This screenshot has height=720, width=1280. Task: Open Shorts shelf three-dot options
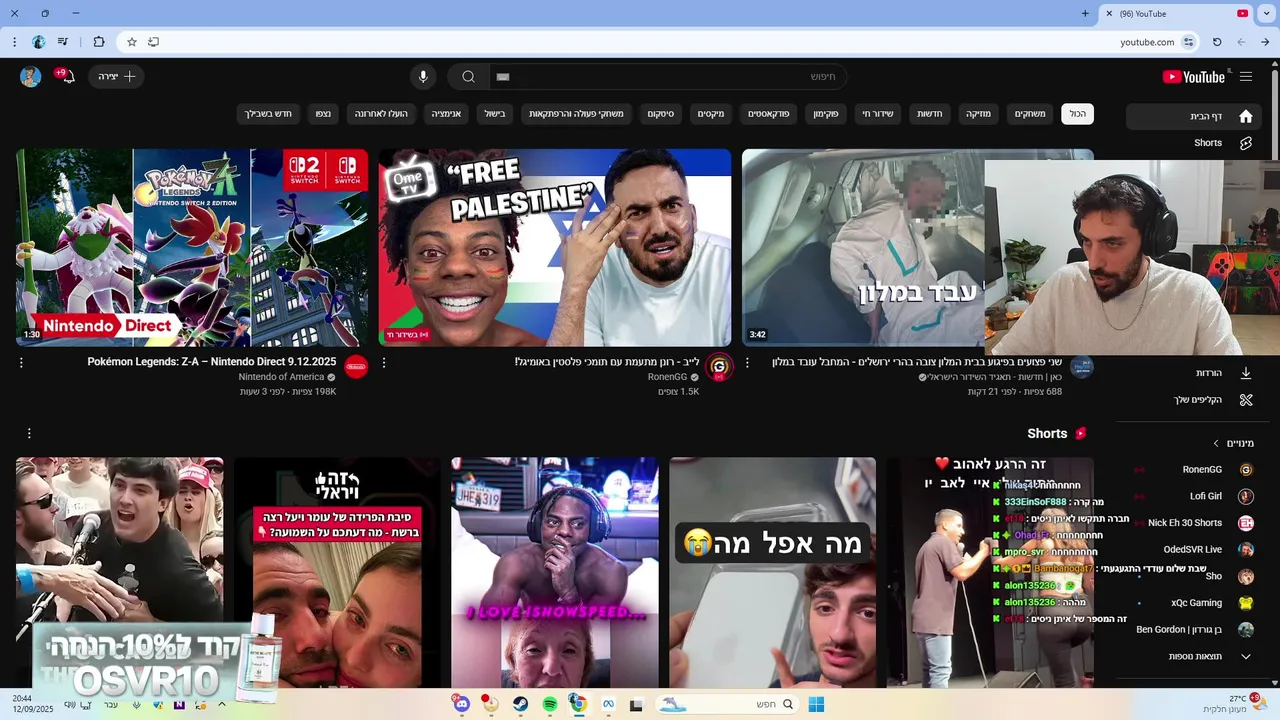pos(29,433)
